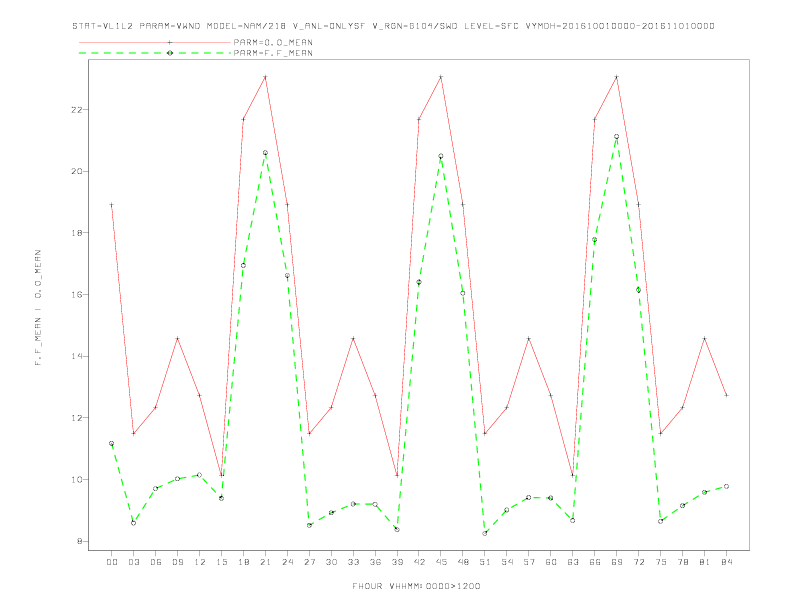The height and width of the screenshot is (612, 792).
Task: Click x-axis tick label 57
Action: click(529, 562)
